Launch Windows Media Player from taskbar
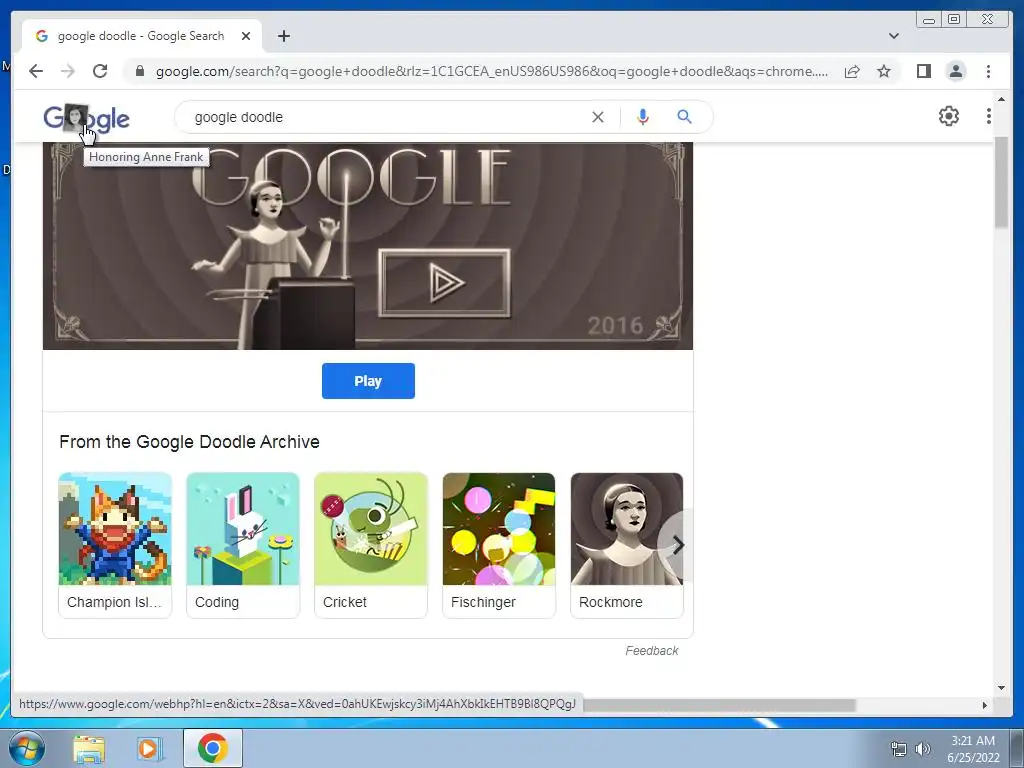This screenshot has height=768, width=1024. click(149, 749)
